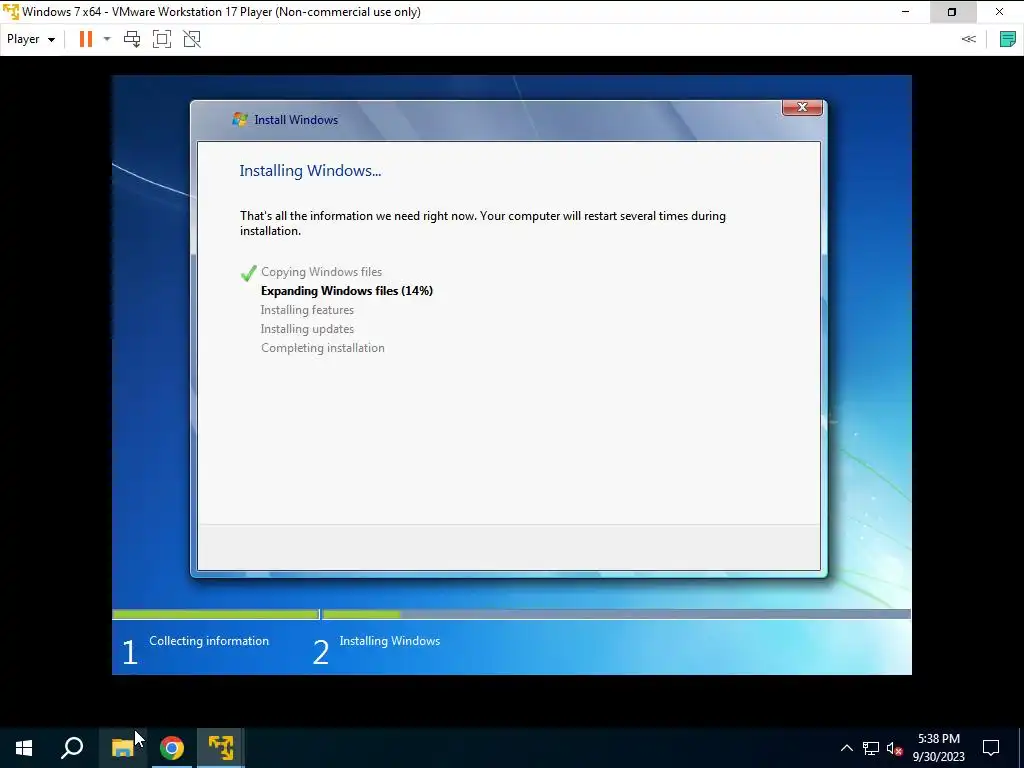Select the 'Copying Windows files' step text
Viewport: 1024px width, 768px height.
321,272
